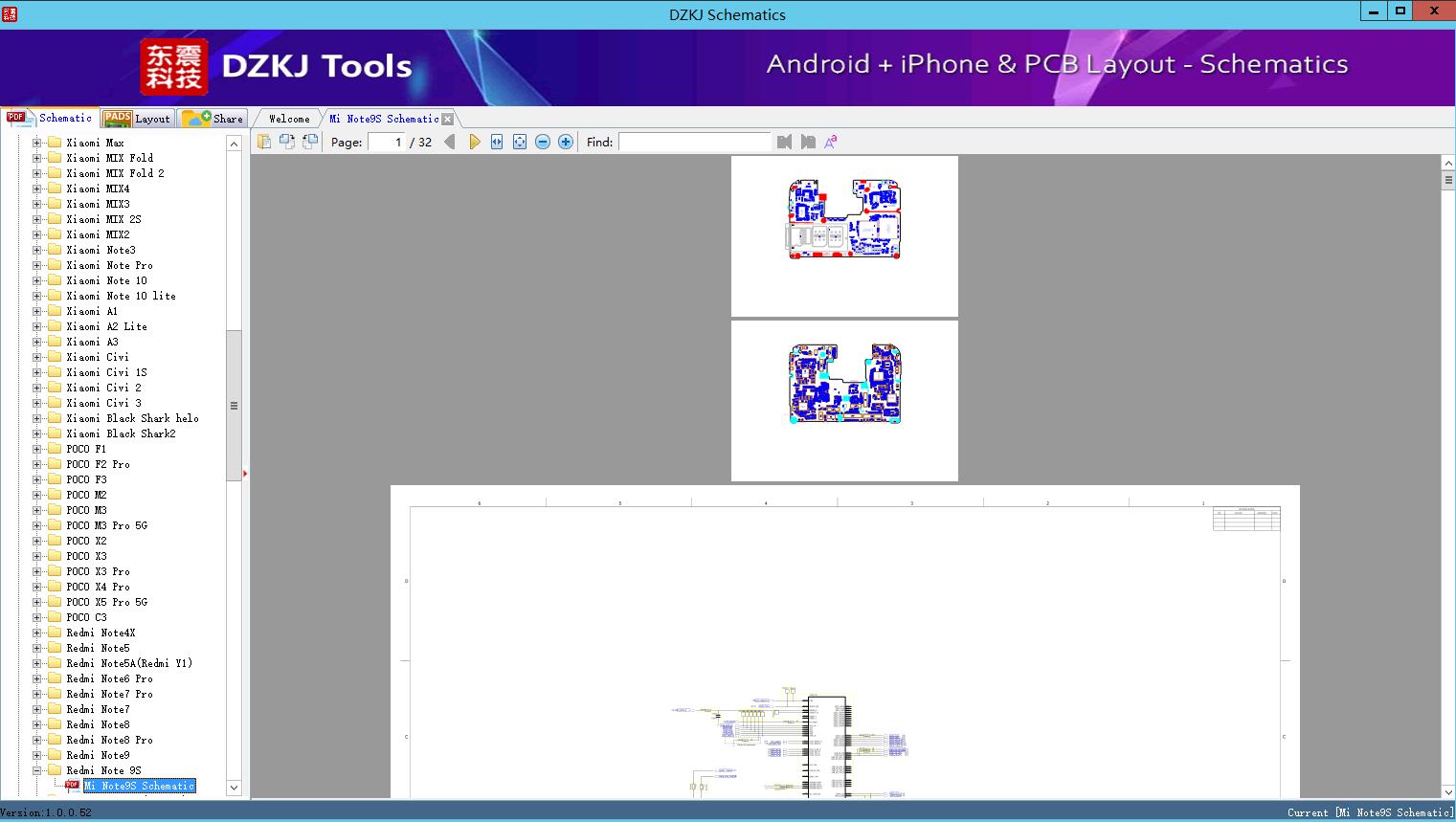The width and height of the screenshot is (1456, 822).
Task: Fit page to width
Action: point(497,142)
